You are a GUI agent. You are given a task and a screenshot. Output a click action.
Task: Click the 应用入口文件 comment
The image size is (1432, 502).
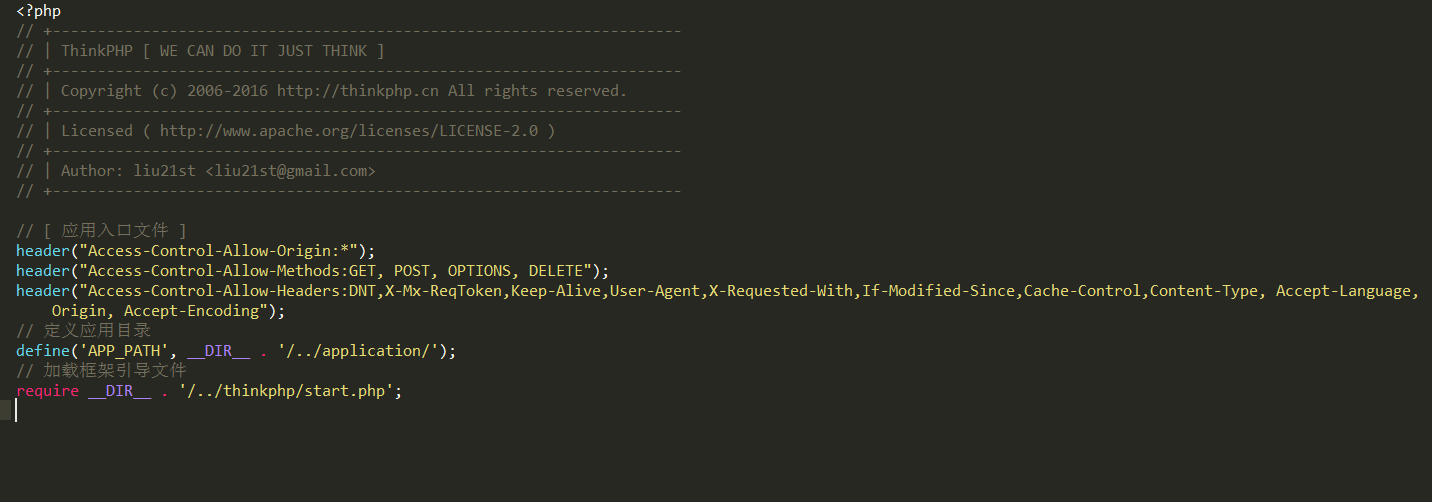click(115, 231)
